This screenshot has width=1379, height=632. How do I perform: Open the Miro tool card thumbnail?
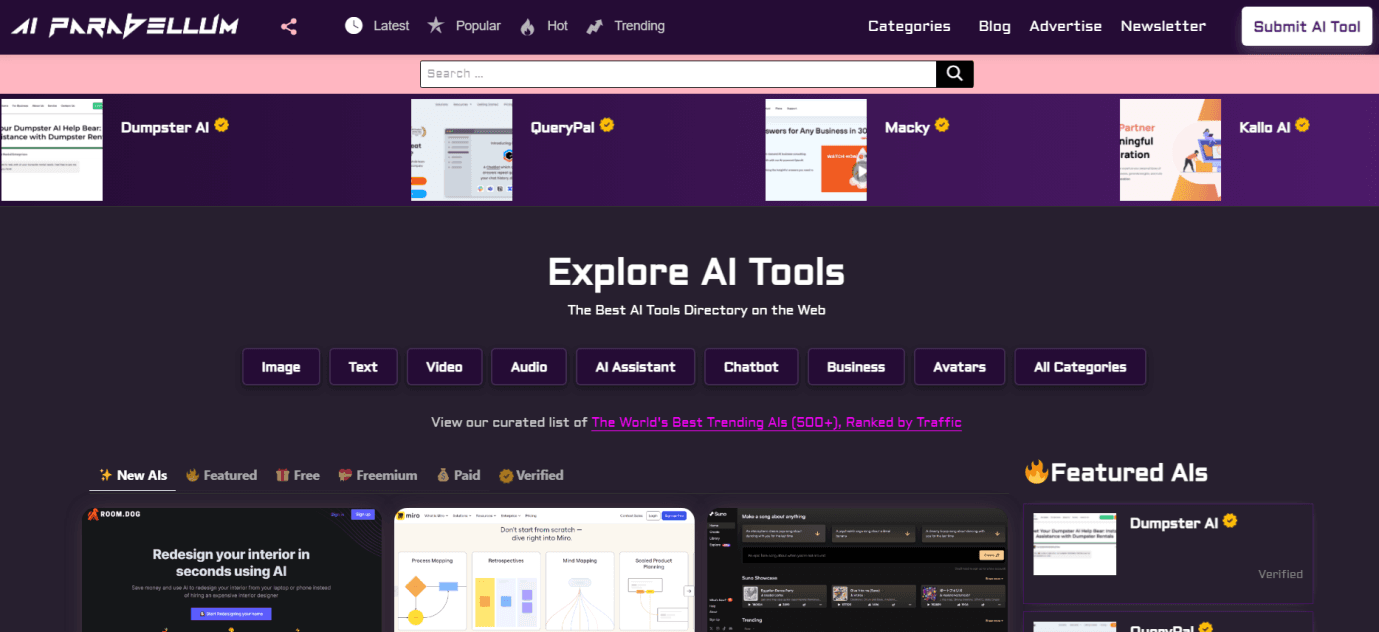pyautogui.click(x=545, y=569)
